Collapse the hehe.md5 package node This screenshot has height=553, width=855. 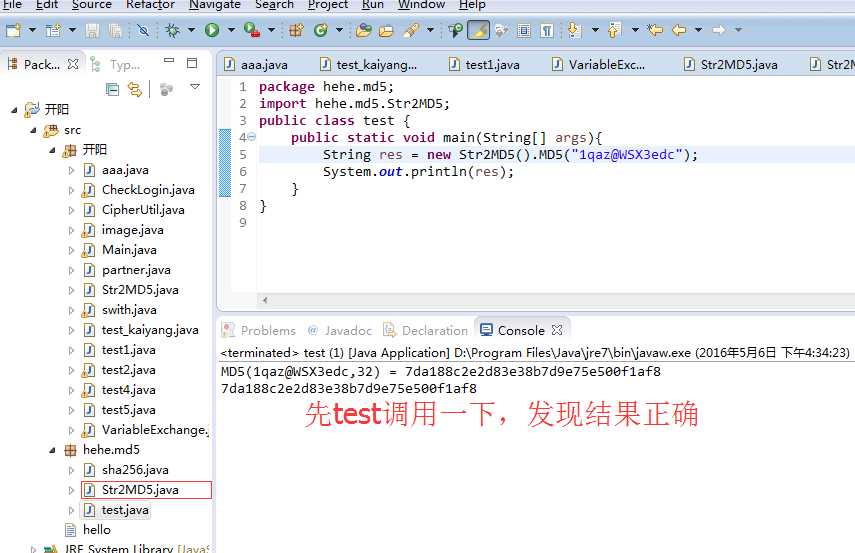(x=52, y=450)
